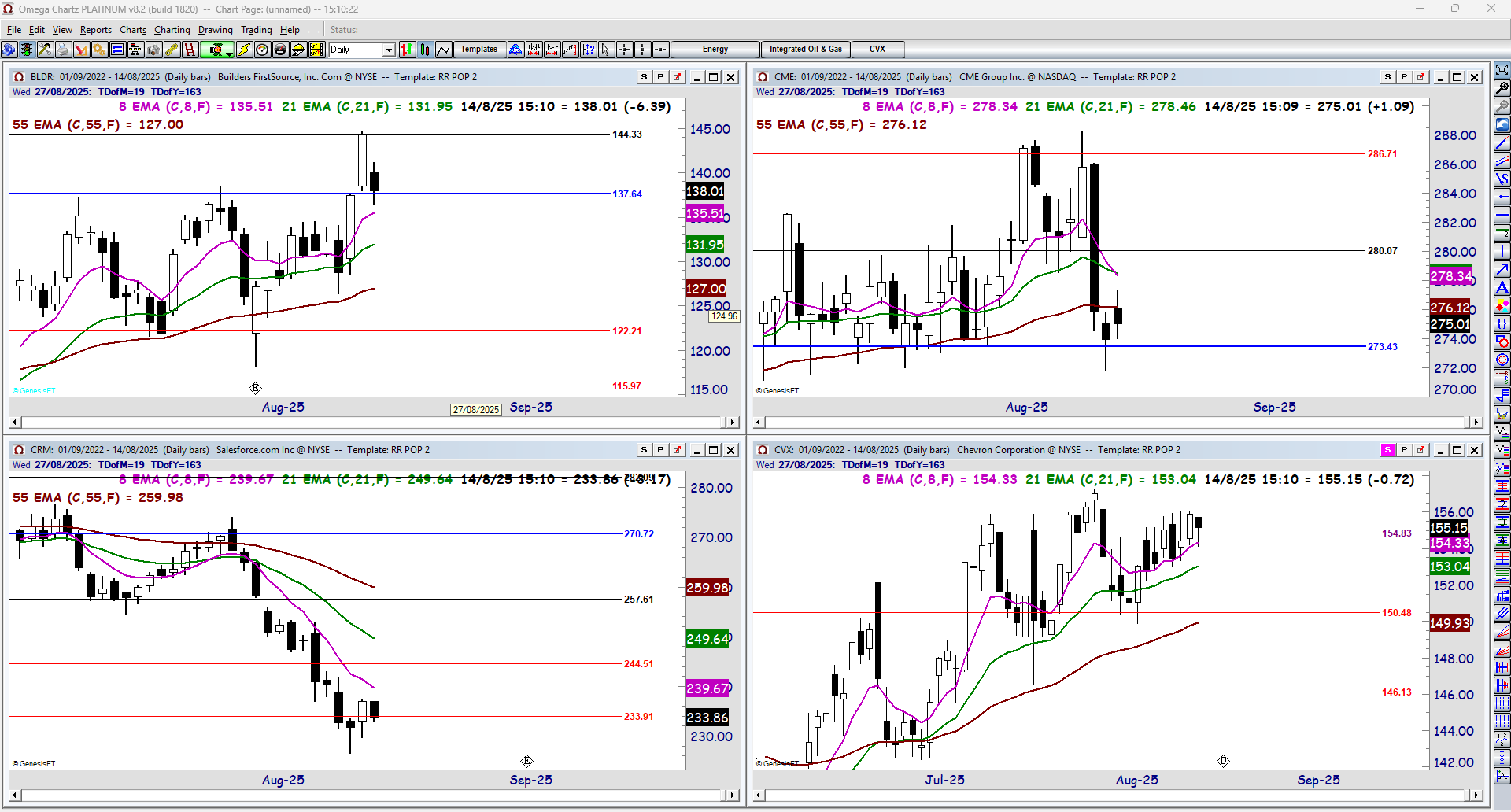The height and width of the screenshot is (812, 1511).
Task: Click the Energy sector button
Action: pos(715,50)
